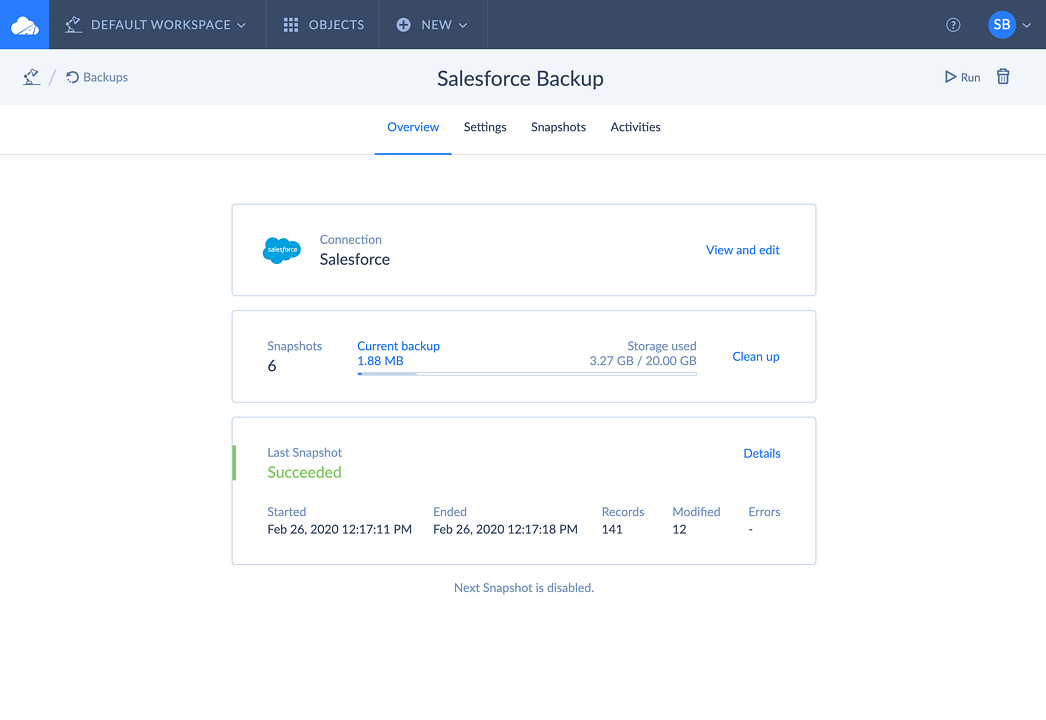Run the backup with play button

962,77
